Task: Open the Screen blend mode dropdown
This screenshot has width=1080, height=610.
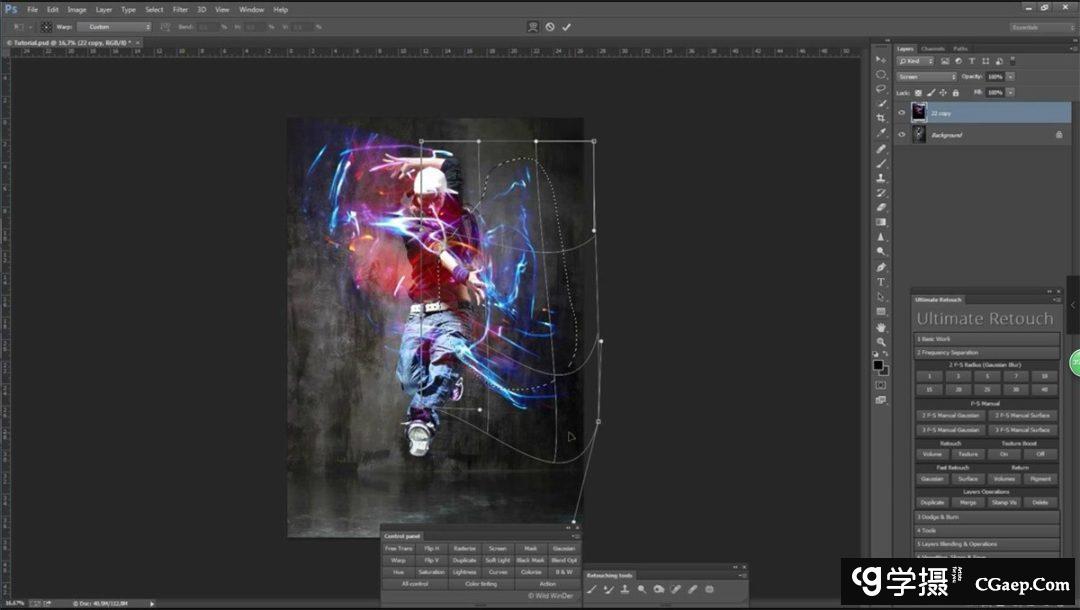Action: click(926, 77)
